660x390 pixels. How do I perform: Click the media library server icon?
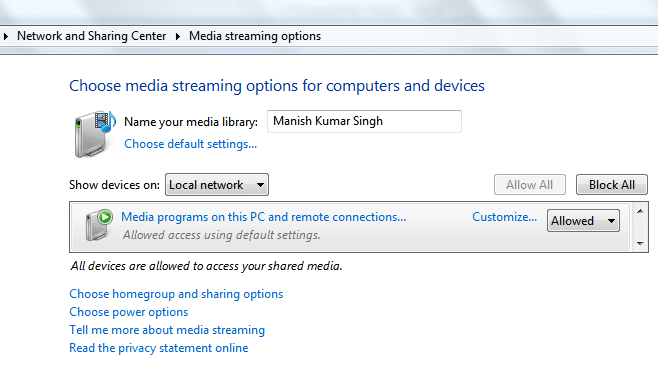(95, 134)
